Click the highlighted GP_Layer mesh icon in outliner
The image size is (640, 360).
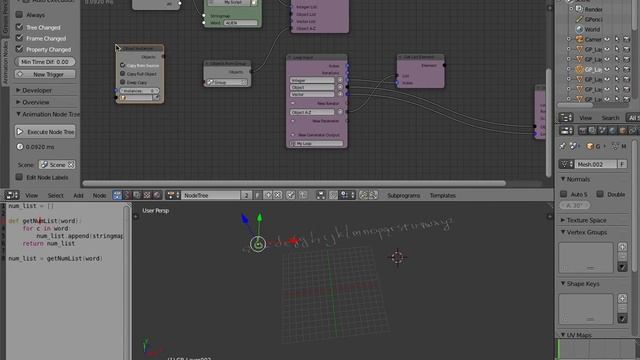tap(579, 69)
